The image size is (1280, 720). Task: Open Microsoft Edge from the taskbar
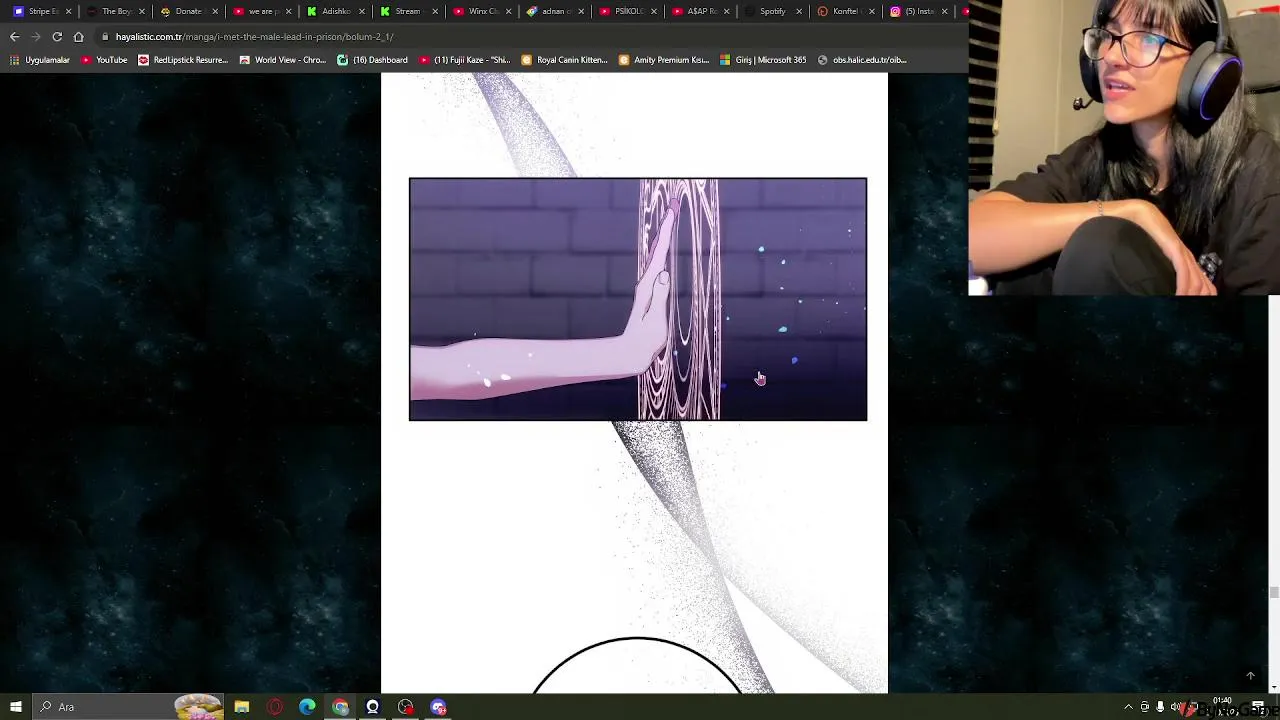point(308,707)
